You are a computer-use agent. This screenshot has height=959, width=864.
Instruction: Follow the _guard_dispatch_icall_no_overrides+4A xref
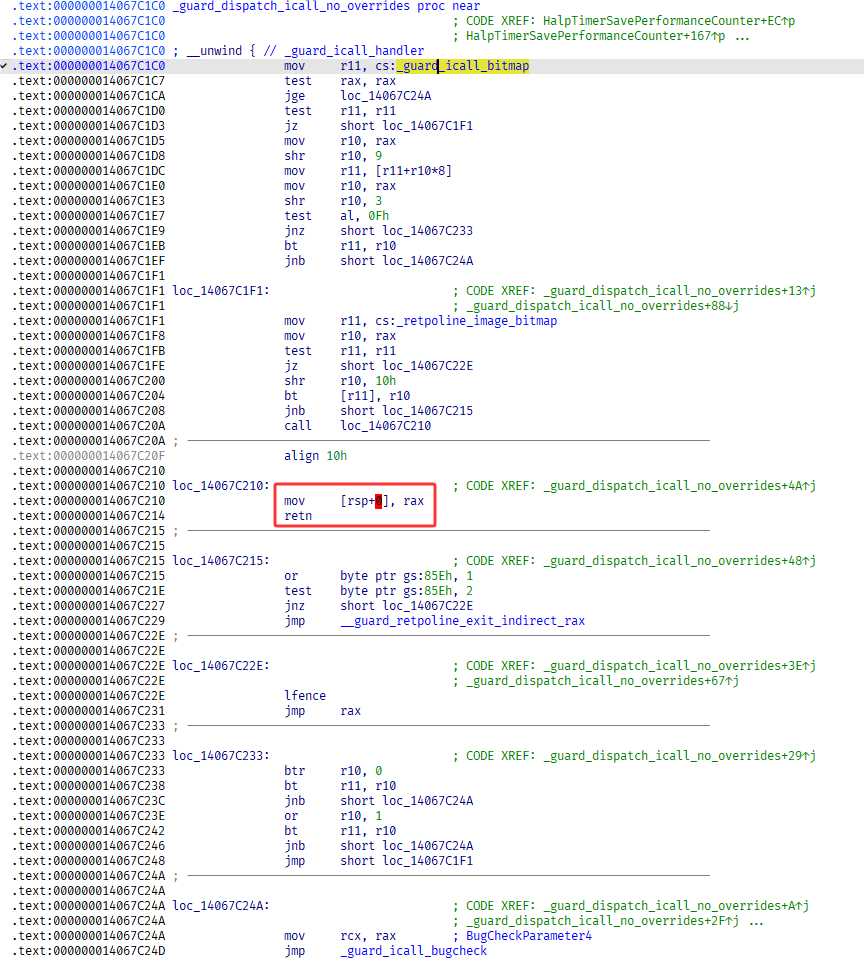[679, 486]
